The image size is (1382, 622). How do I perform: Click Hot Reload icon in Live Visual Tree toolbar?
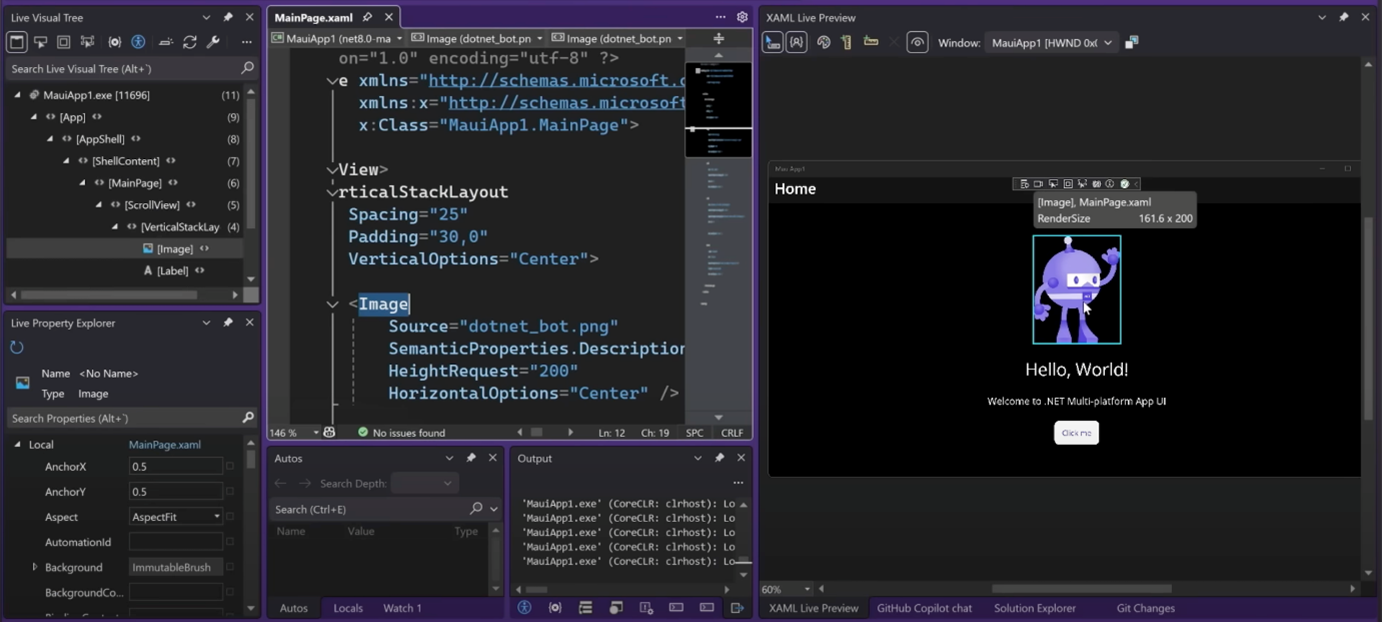[165, 42]
